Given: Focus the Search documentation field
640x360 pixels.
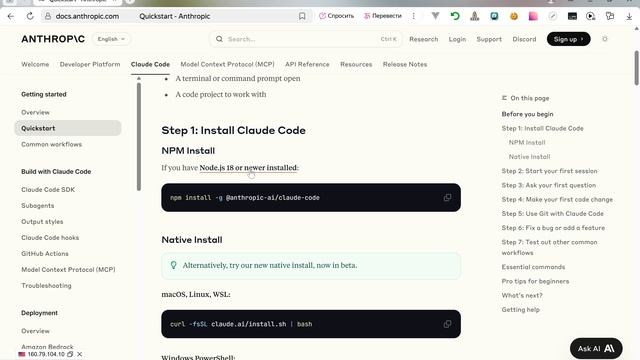Looking at the screenshot, I should click(x=306, y=39).
